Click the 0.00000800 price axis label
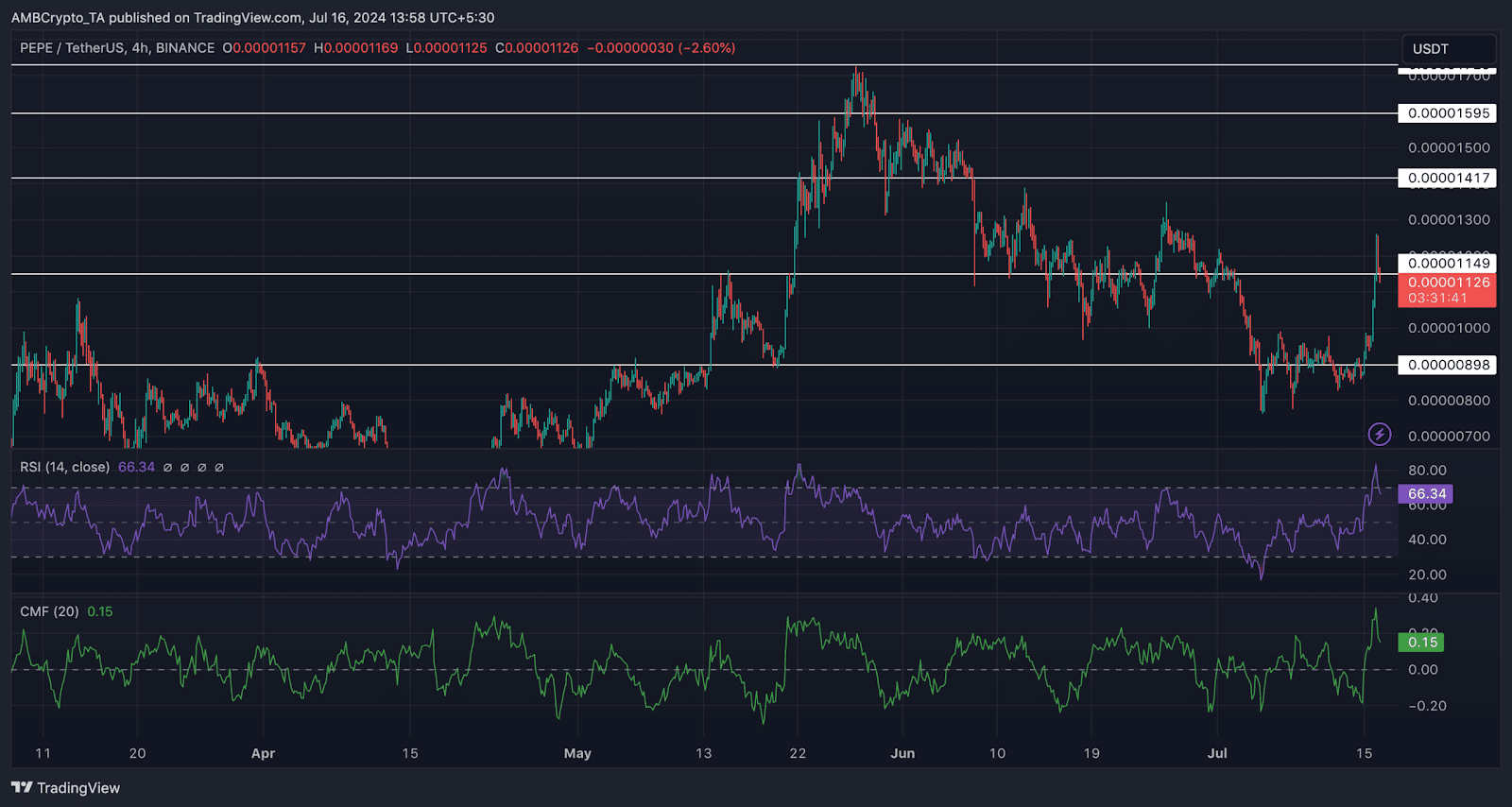The width and height of the screenshot is (1512, 807). [x=1449, y=401]
